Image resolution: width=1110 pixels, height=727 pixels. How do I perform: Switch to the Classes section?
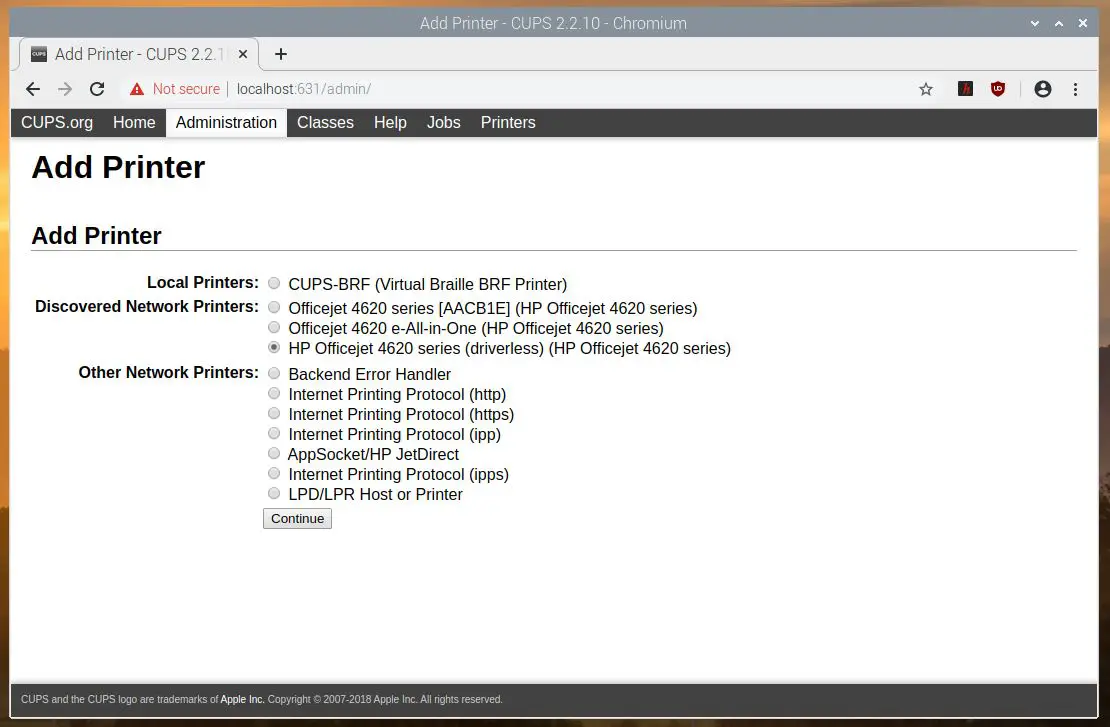tap(325, 122)
